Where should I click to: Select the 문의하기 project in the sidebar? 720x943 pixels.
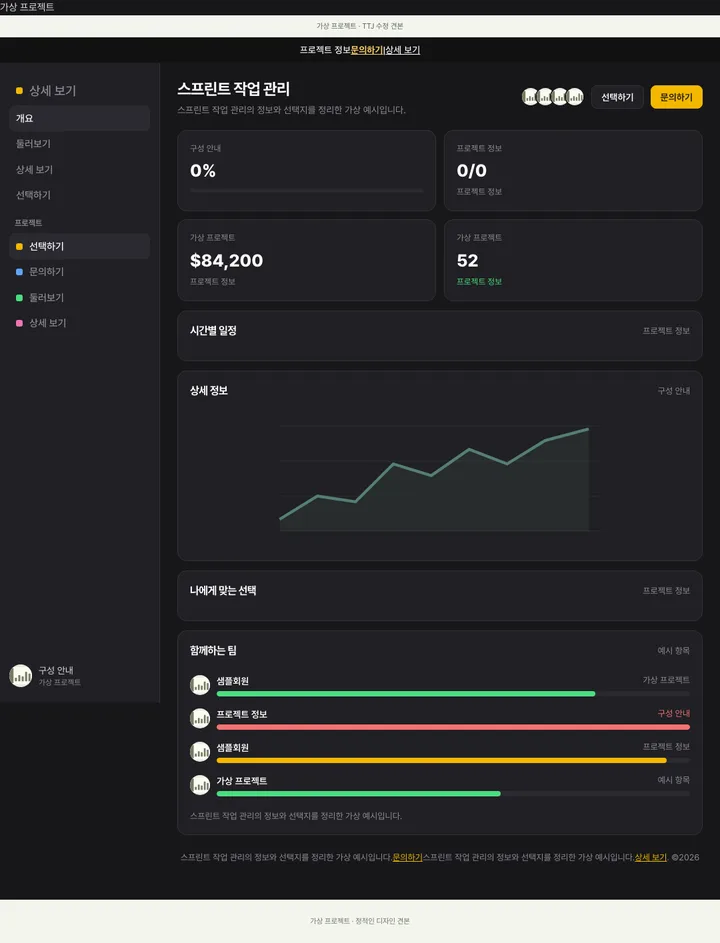79,272
